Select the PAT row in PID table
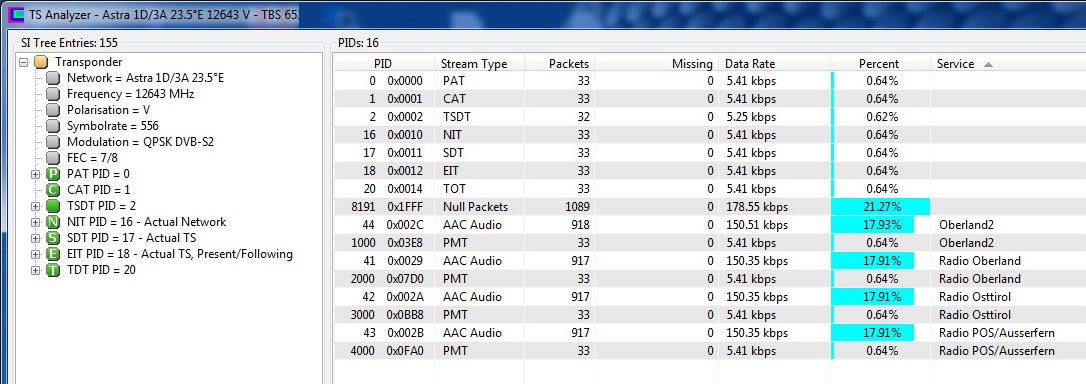Viewport: 1086px width, 384px height. [x=710, y=81]
